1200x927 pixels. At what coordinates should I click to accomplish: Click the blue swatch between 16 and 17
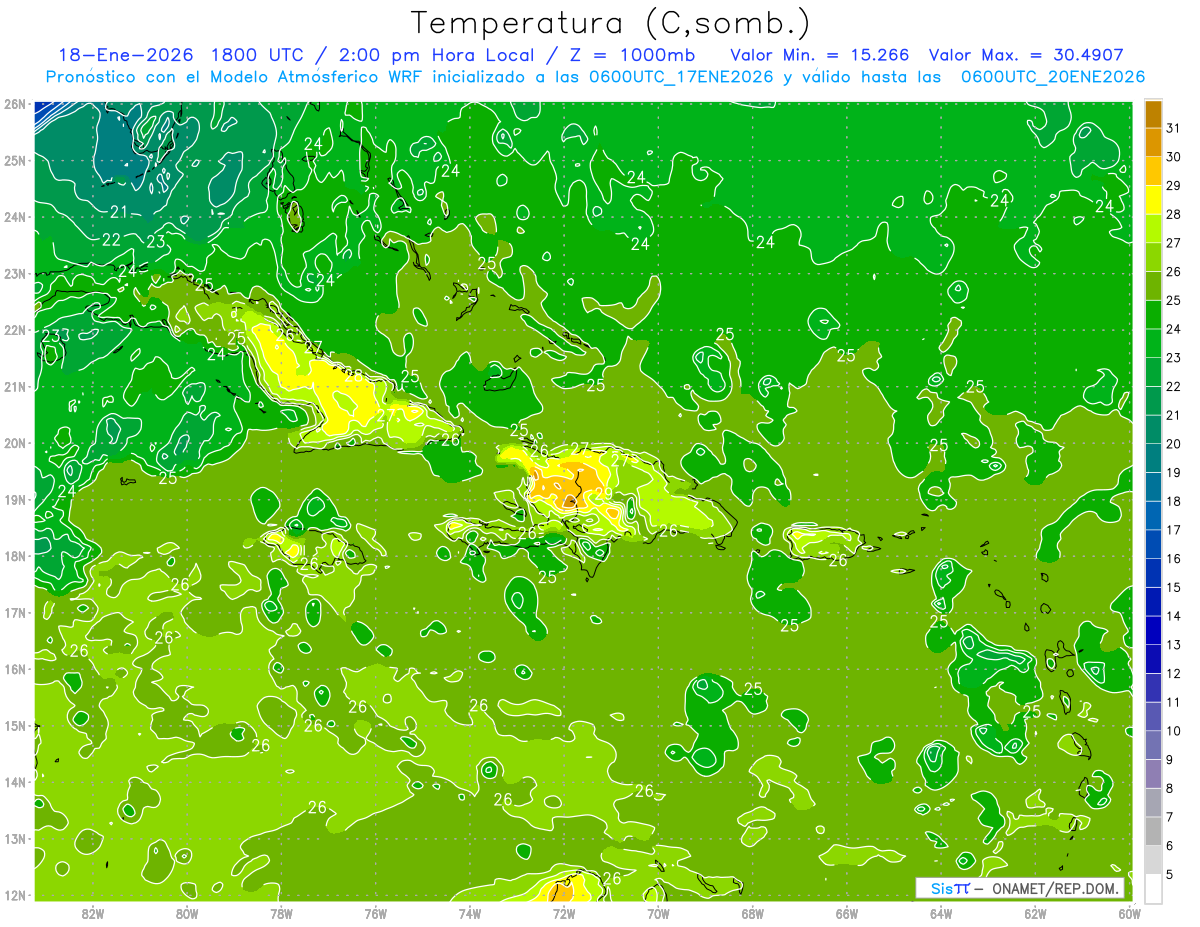pyautogui.click(x=1153, y=544)
